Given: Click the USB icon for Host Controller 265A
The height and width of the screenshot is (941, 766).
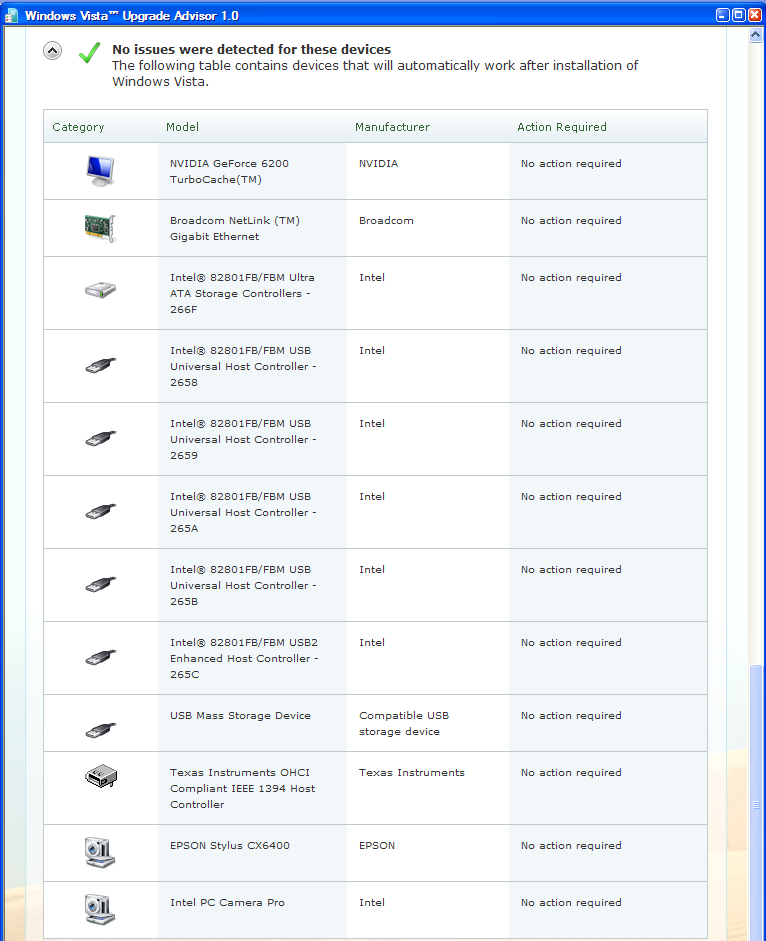Looking at the screenshot, I should click(x=100, y=511).
